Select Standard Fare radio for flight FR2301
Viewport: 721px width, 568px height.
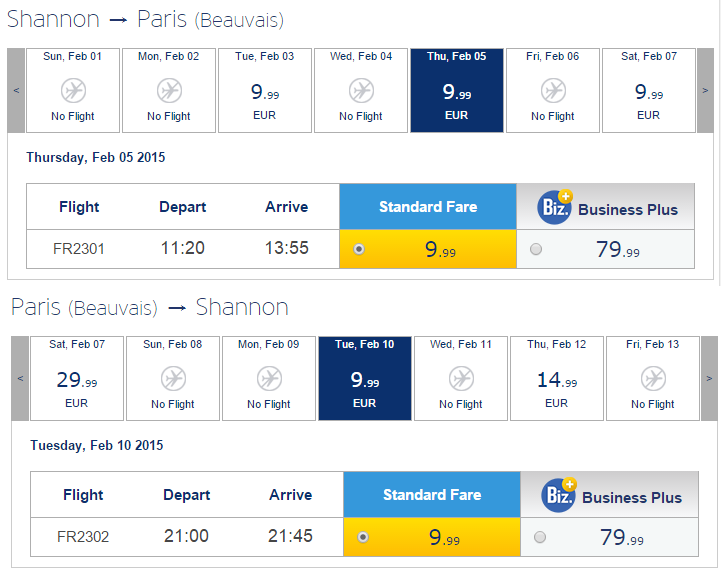click(x=359, y=249)
